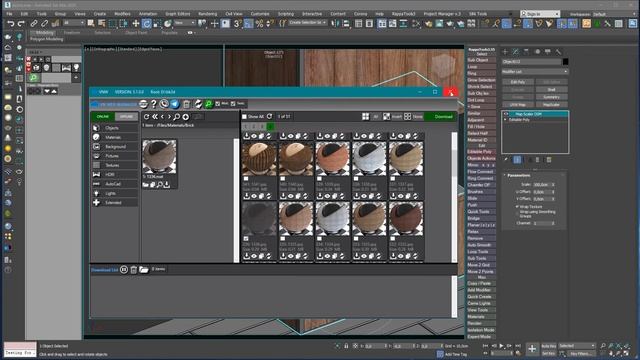Refresh the results next to Show All
640x360 pixels.
(x=269, y=116)
